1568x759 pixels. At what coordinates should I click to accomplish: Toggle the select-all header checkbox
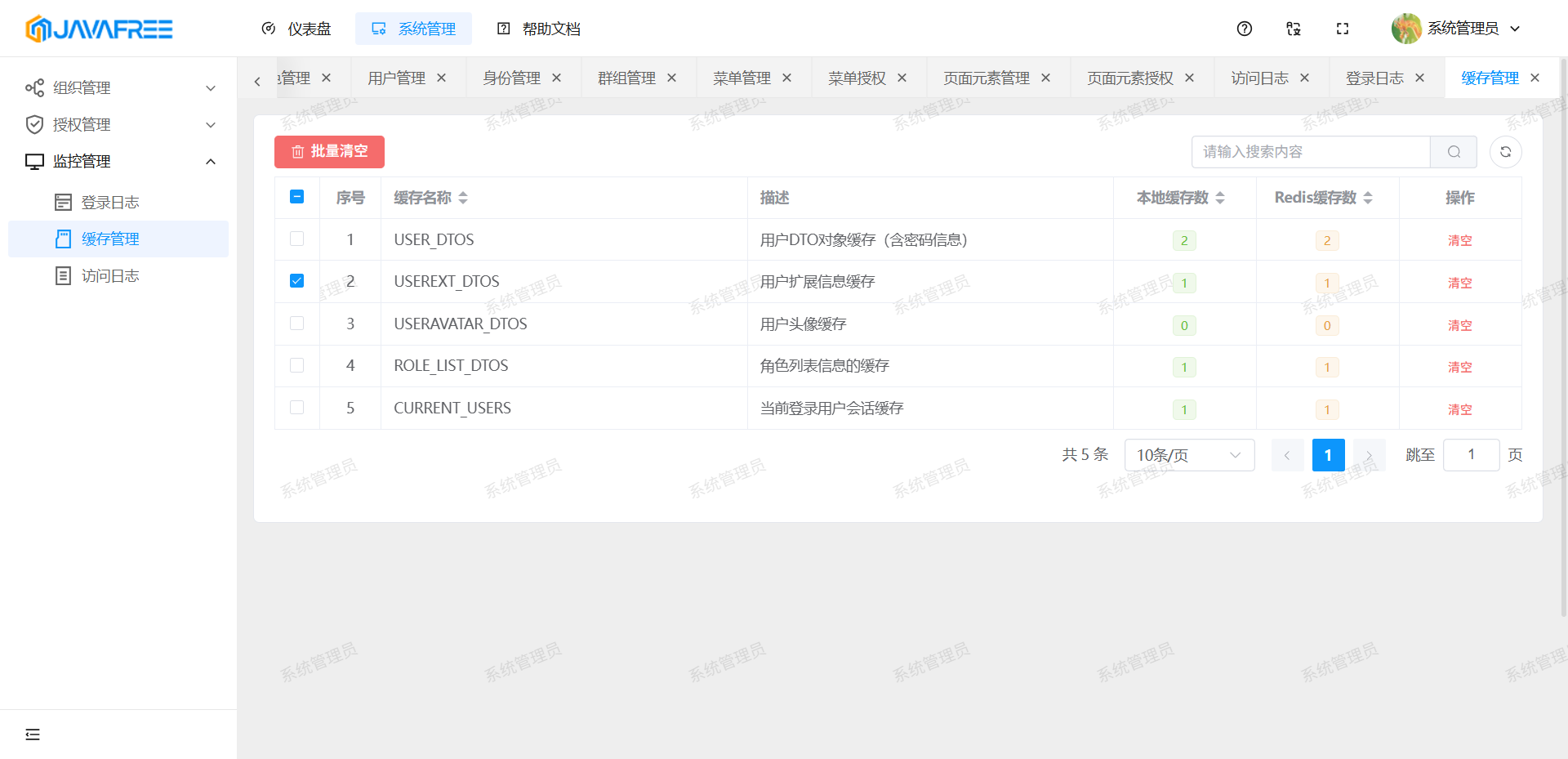coord(297,197)
